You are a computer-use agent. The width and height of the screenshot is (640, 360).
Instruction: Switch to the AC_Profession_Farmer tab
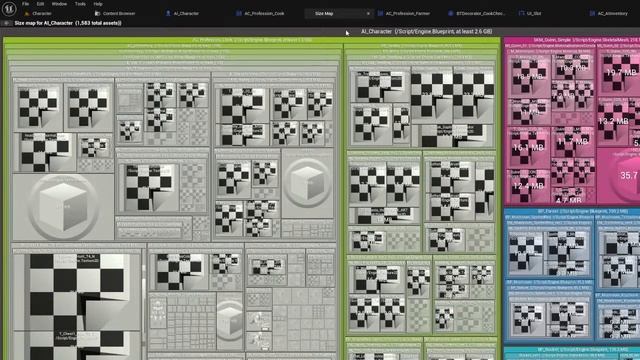click(403, 13)
